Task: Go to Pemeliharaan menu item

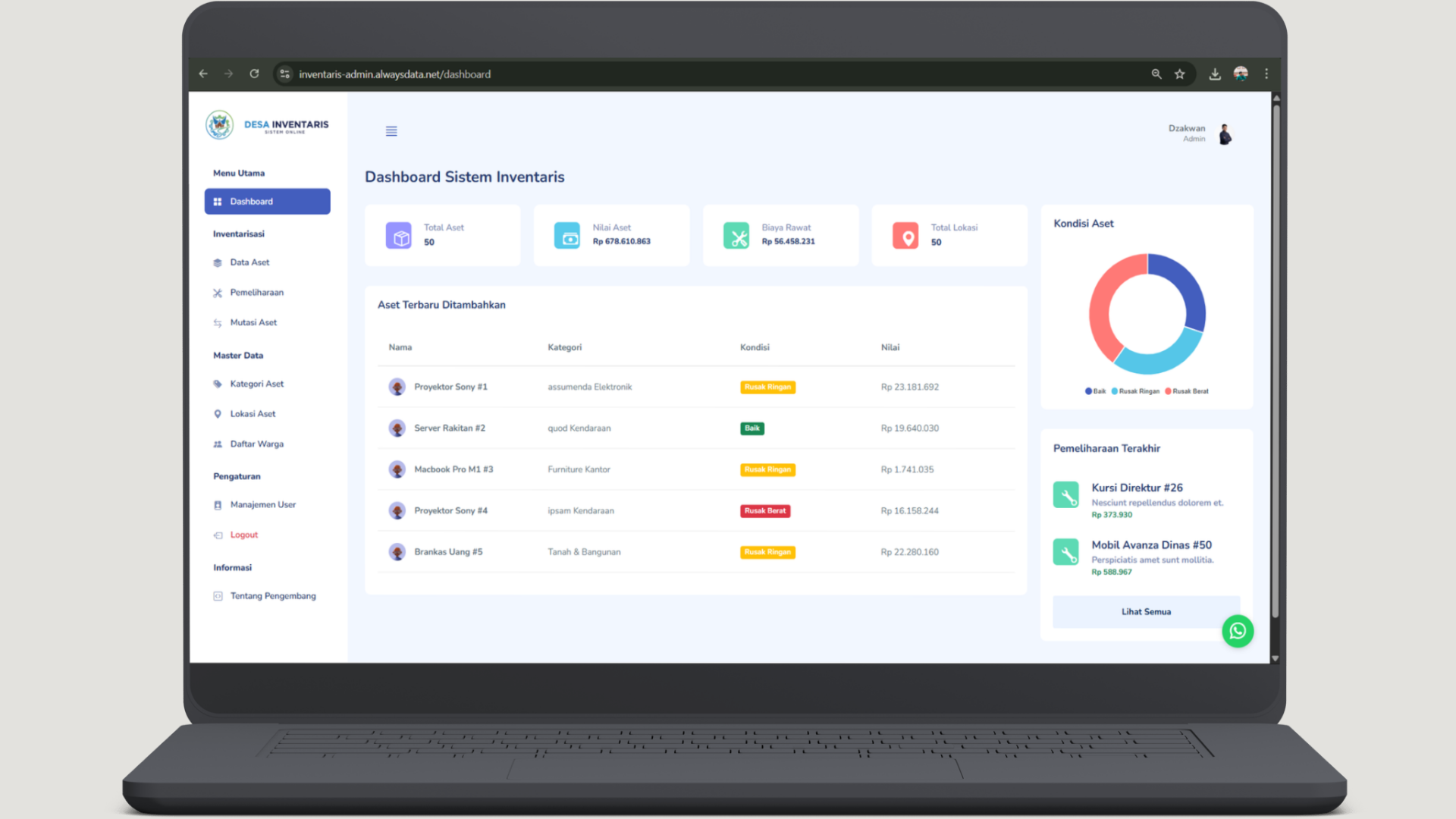Action: click(x=256, y=293)
